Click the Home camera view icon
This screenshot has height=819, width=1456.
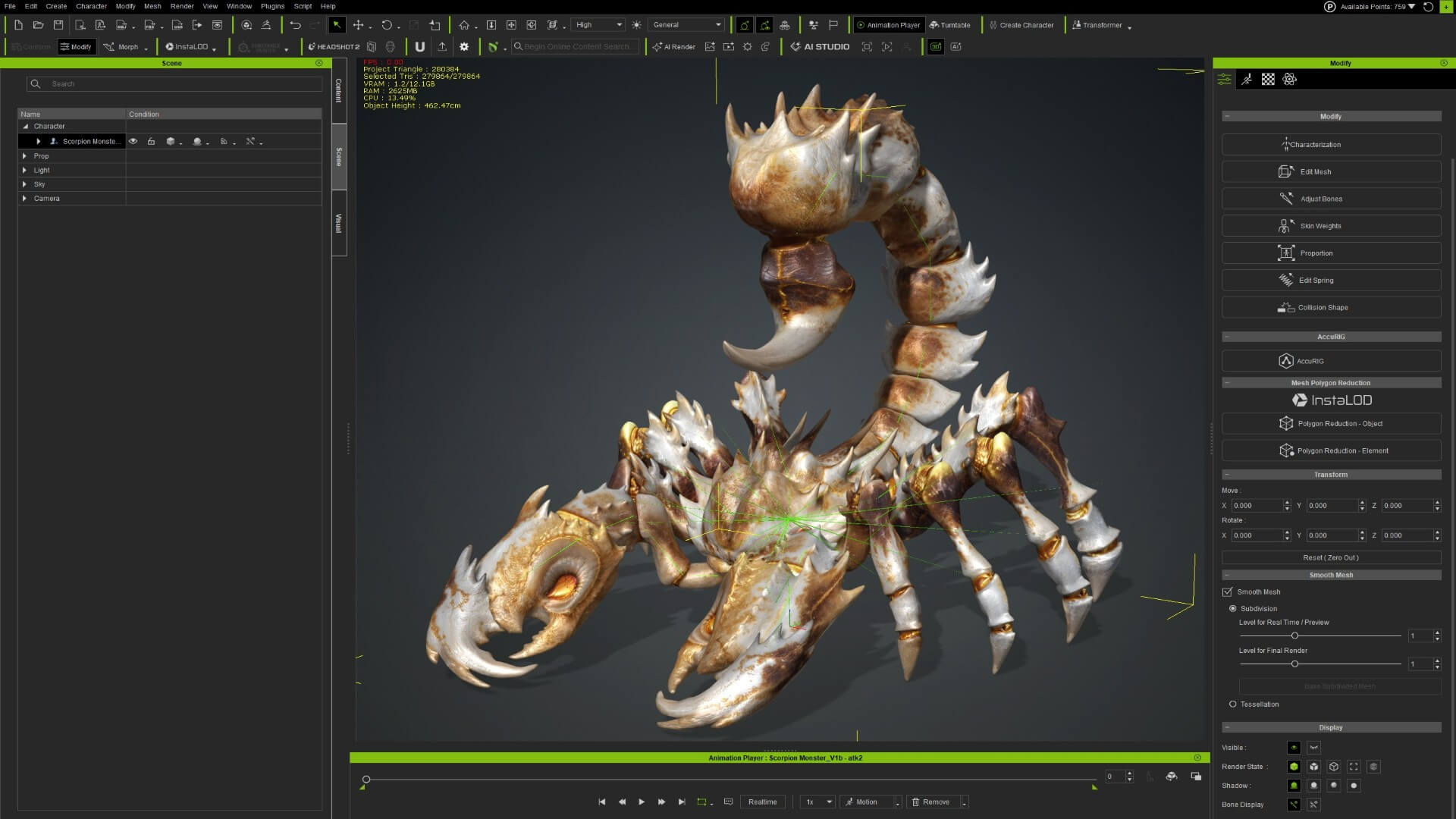464,25
